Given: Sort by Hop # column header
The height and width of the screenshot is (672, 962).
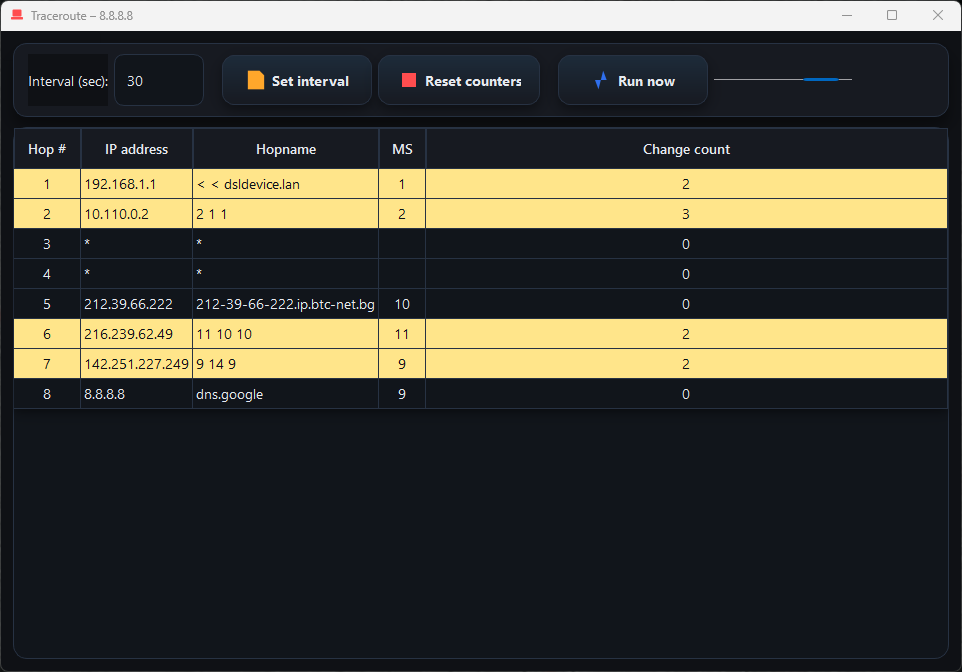Looking at the screenshot, I should (47, 149).
